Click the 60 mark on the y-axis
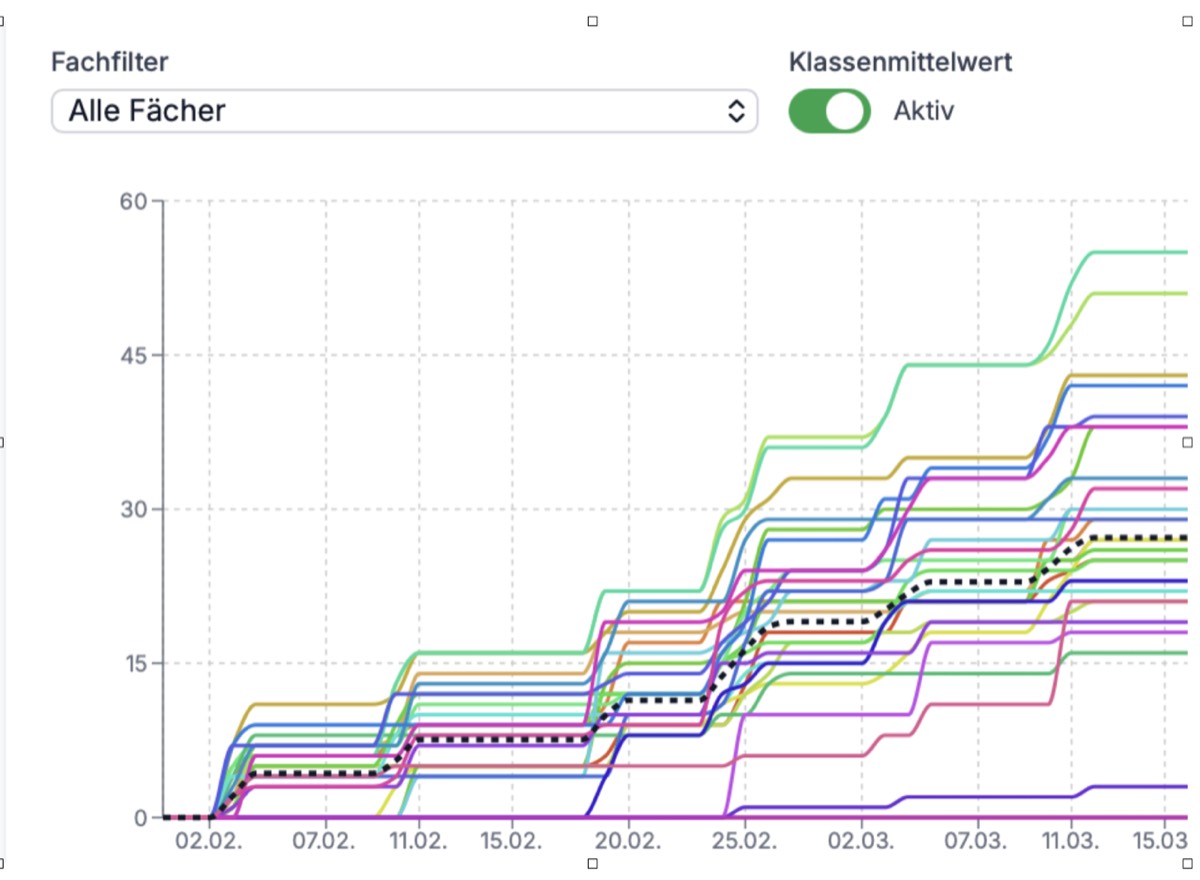 pos(136,200)
